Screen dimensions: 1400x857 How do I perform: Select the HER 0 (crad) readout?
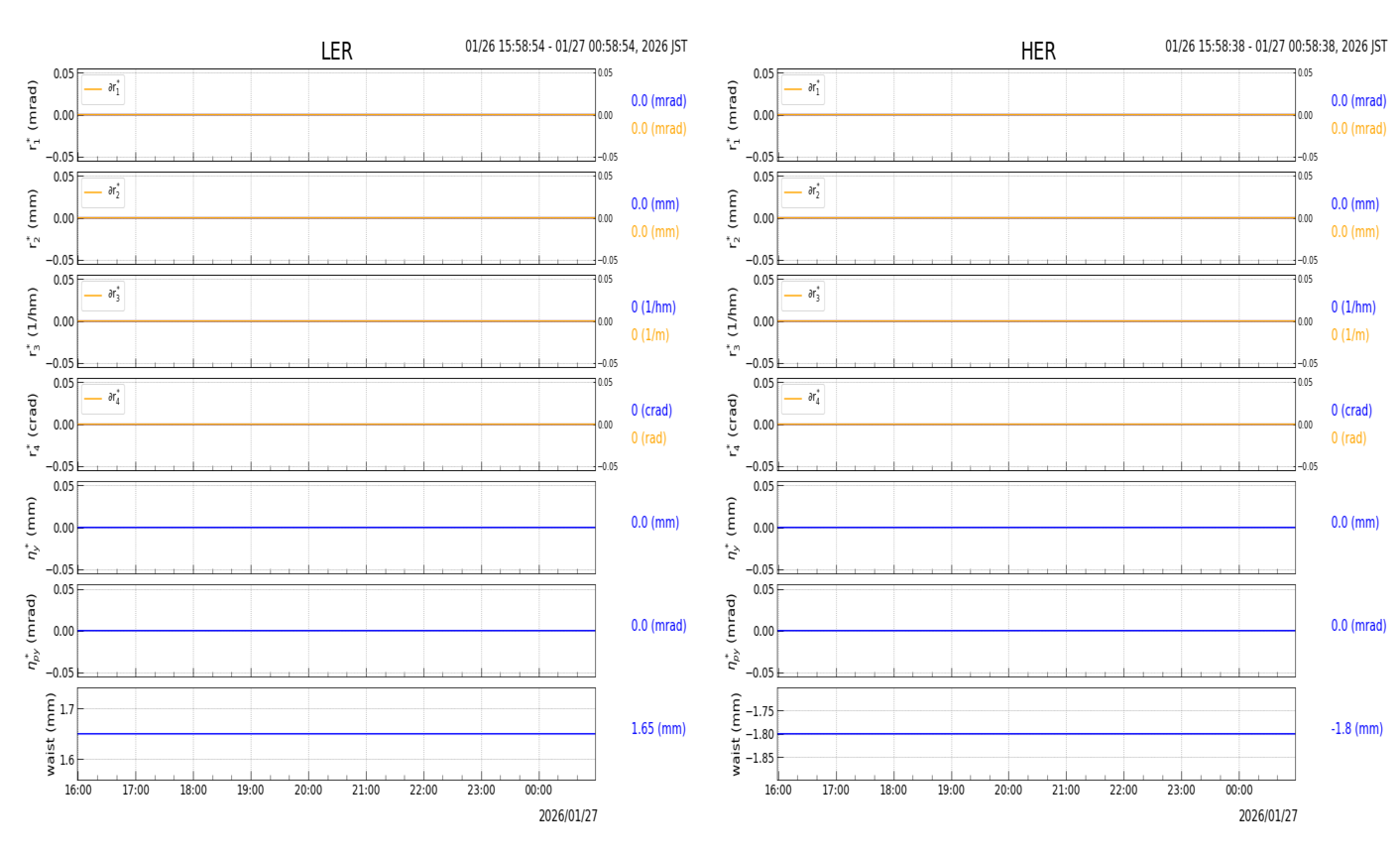pyautogui.click(x=1351, y=410)
